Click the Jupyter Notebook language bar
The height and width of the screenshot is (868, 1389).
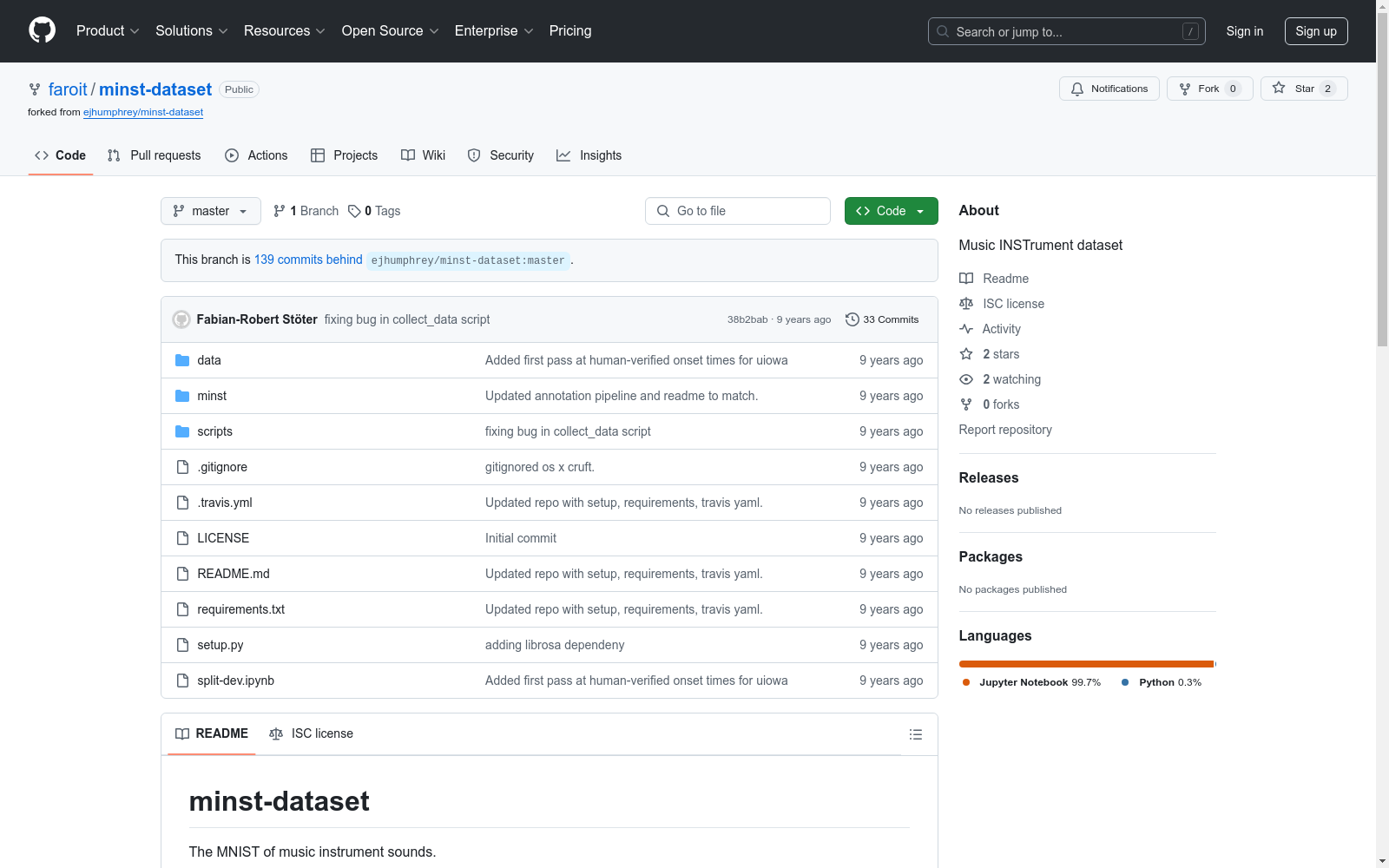pyautogui.click(x=1086, y=664)
